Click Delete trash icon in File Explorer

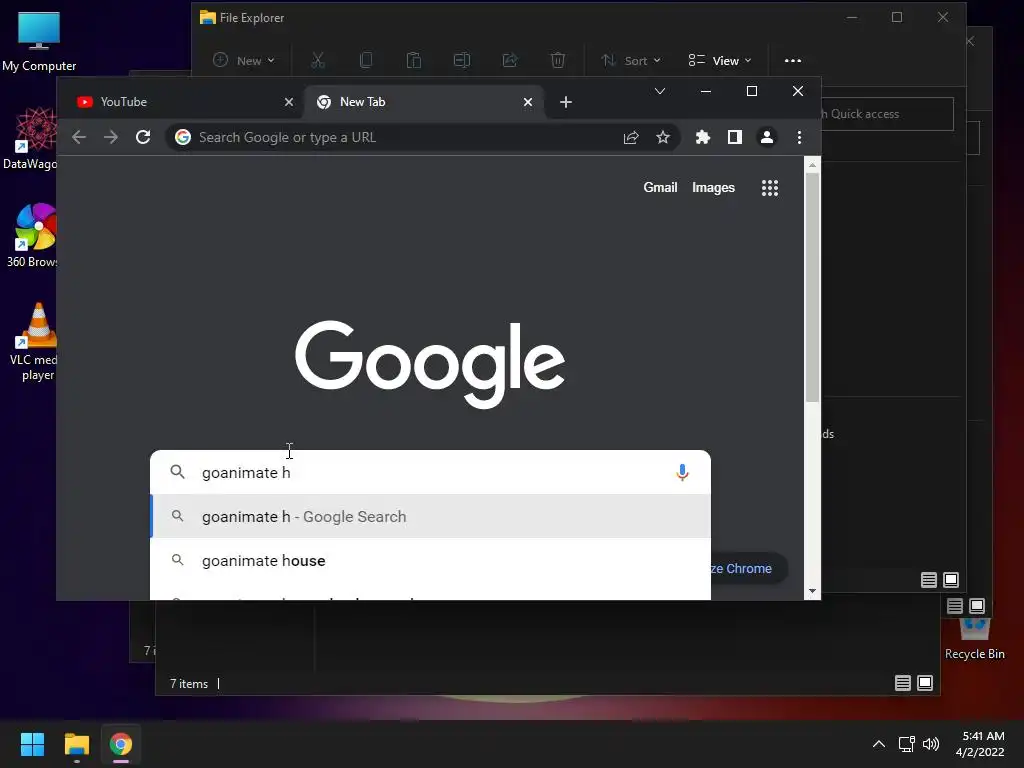point(558,60)
